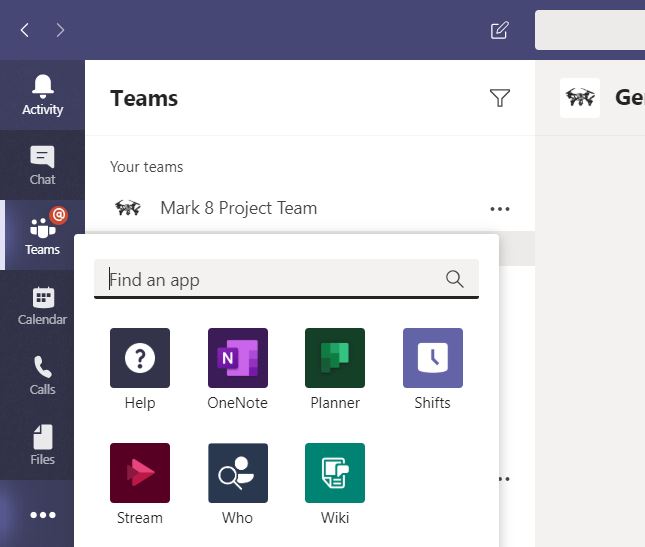This screenshot has height=547, width=645.
Task: Open the Calls section
Action: coord(42,375)
